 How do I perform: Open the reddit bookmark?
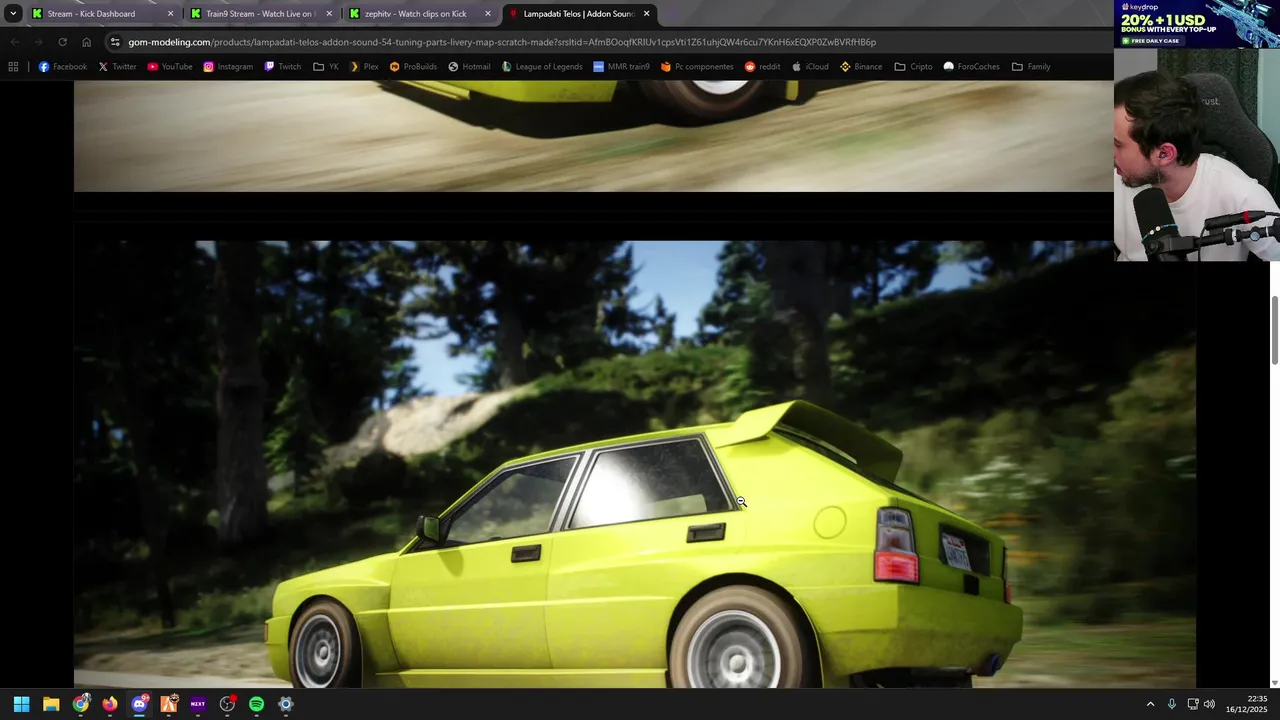point(762,67)
